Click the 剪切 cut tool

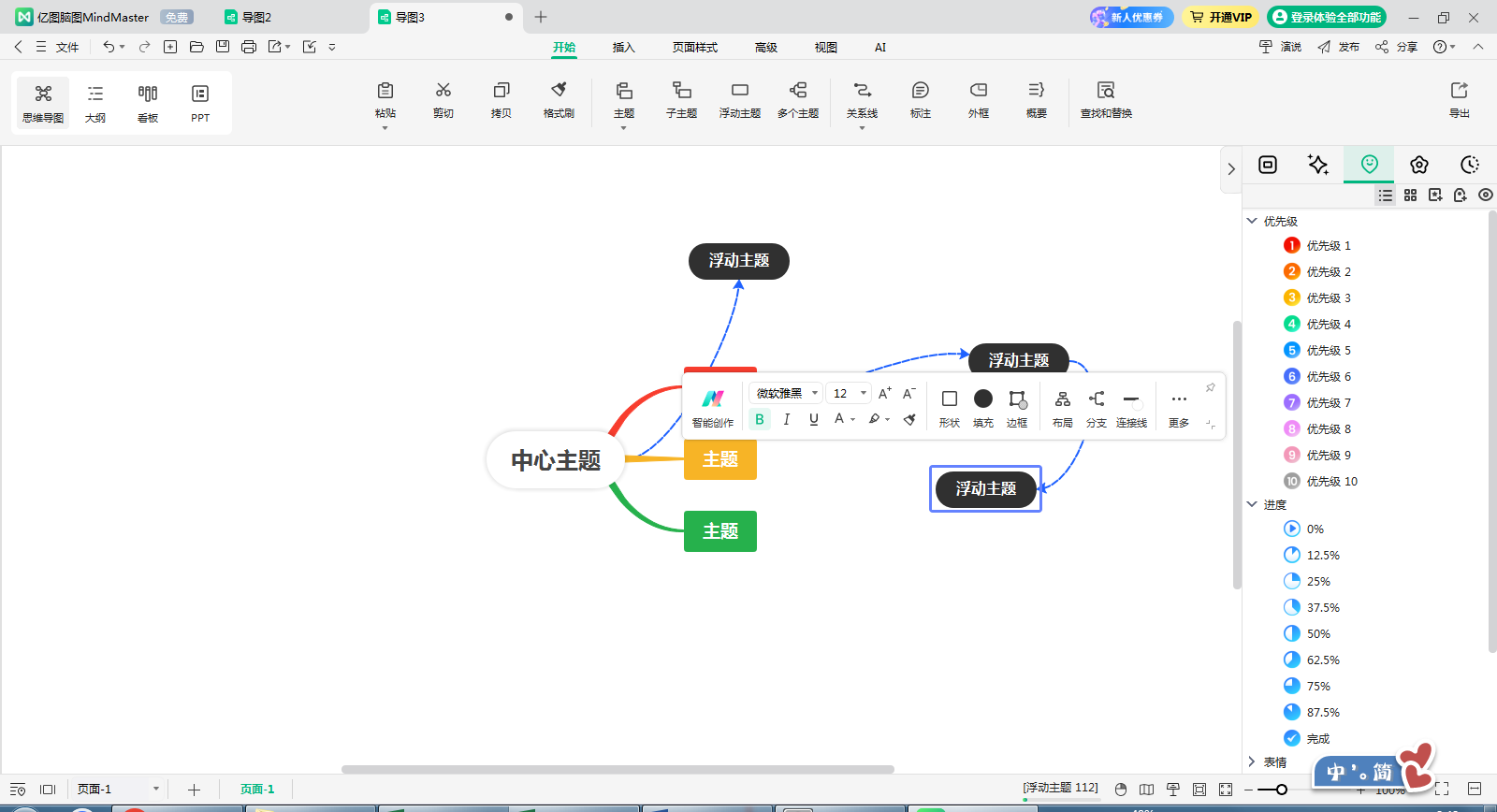(x=443, y=99)
